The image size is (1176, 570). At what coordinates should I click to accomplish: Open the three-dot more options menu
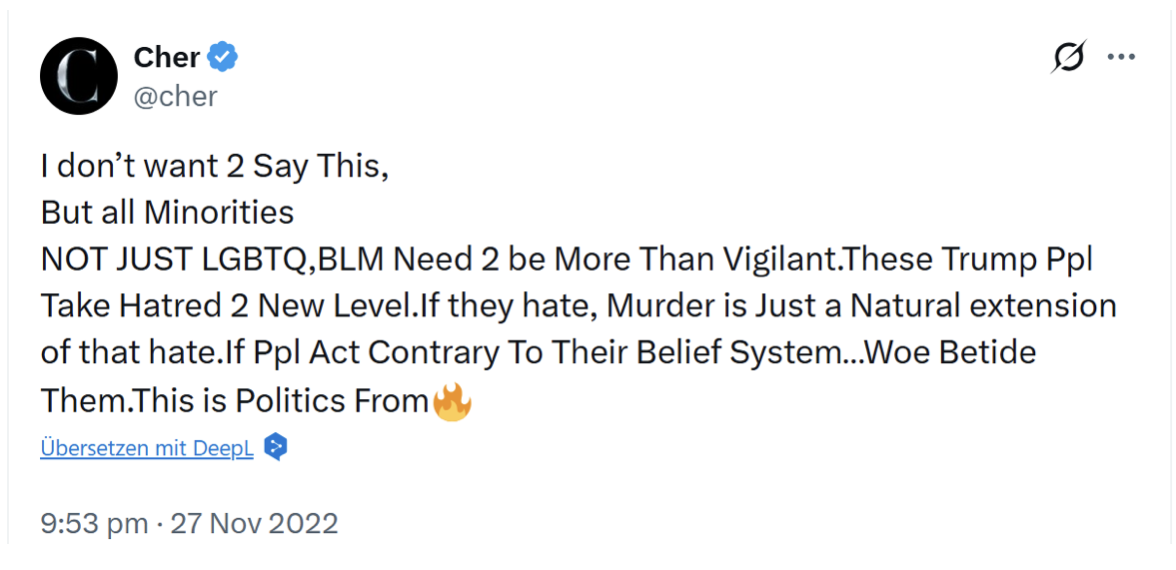(x=1121, y=58)
